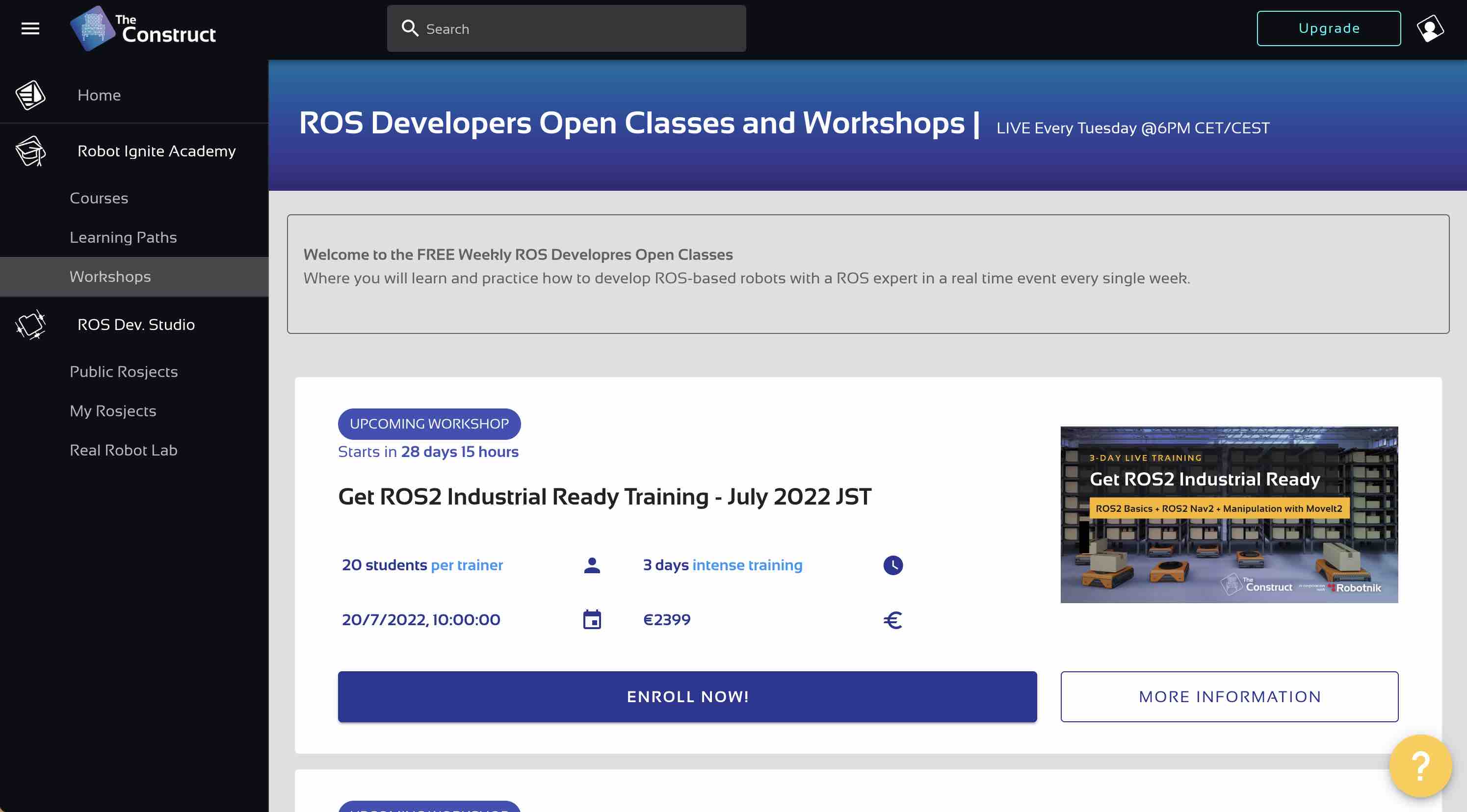The image size is (1467, 812).
Task: Click The Construct logo
Action: [143, 28]
